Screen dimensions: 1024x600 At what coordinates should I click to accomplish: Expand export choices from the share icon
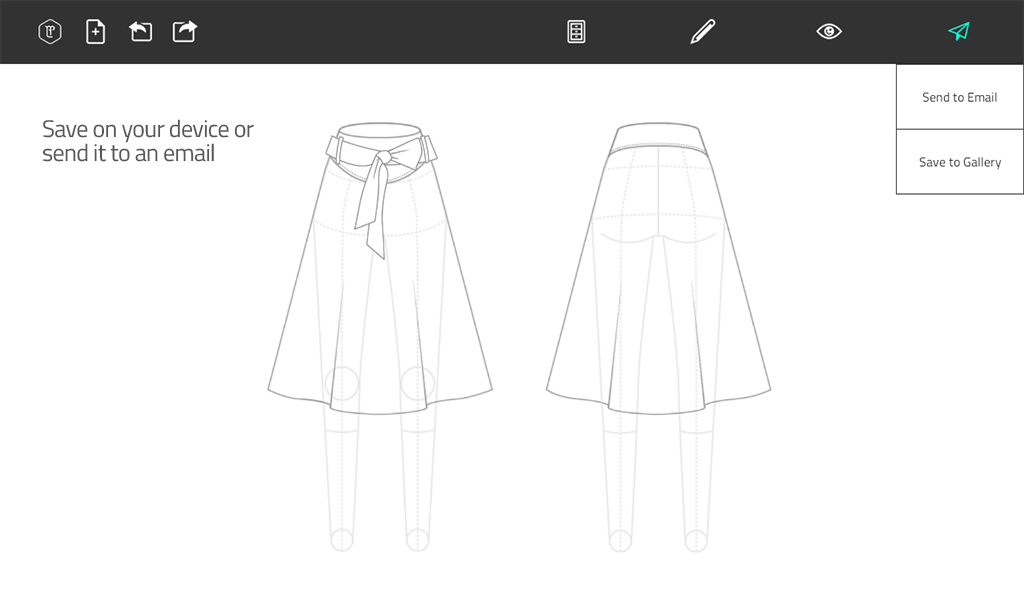(x=184, y=31)
